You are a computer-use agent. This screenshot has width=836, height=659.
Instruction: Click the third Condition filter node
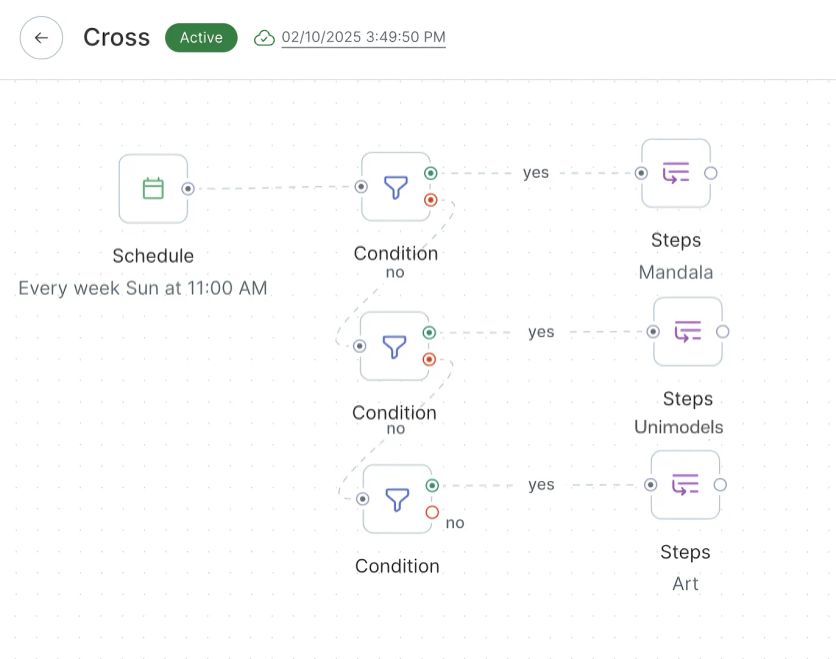[397, 498]
